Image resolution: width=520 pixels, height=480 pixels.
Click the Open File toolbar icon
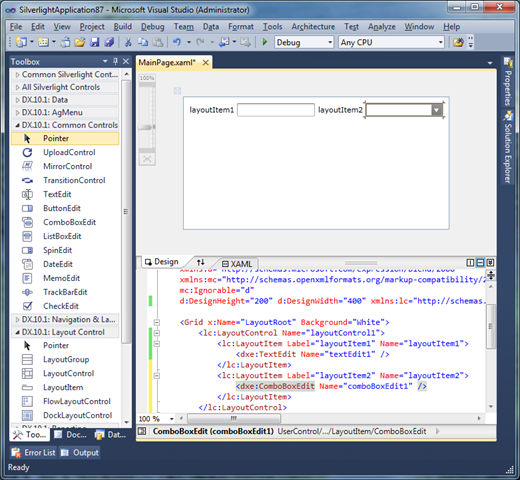click(x=80, y=42)
